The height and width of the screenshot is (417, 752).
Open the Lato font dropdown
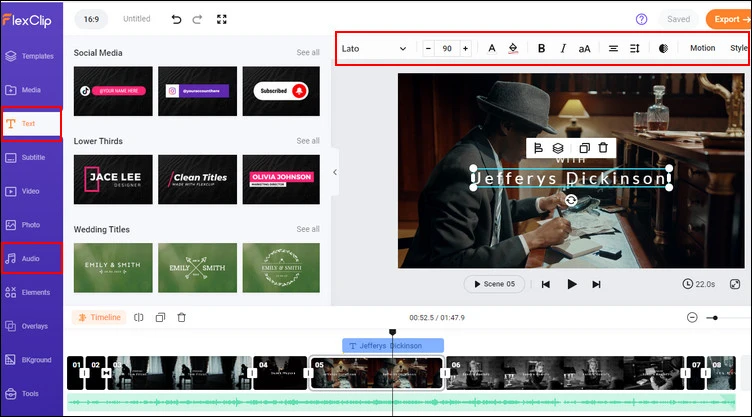374,48
